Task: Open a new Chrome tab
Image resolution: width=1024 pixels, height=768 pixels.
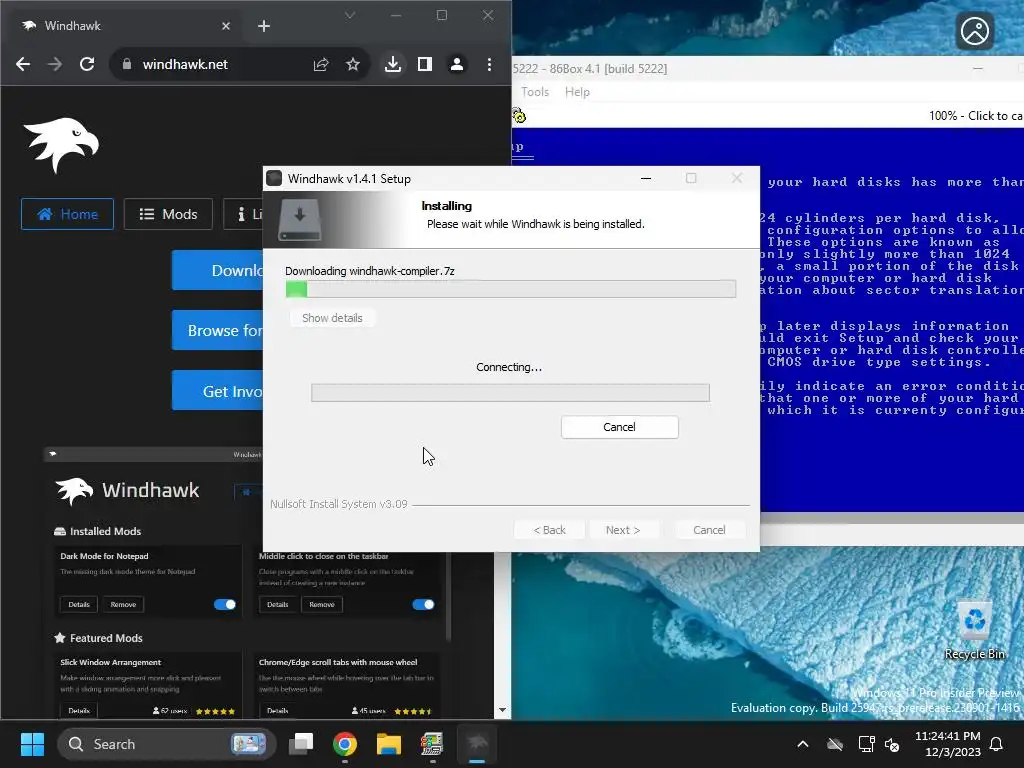Action: coord(264,26)
